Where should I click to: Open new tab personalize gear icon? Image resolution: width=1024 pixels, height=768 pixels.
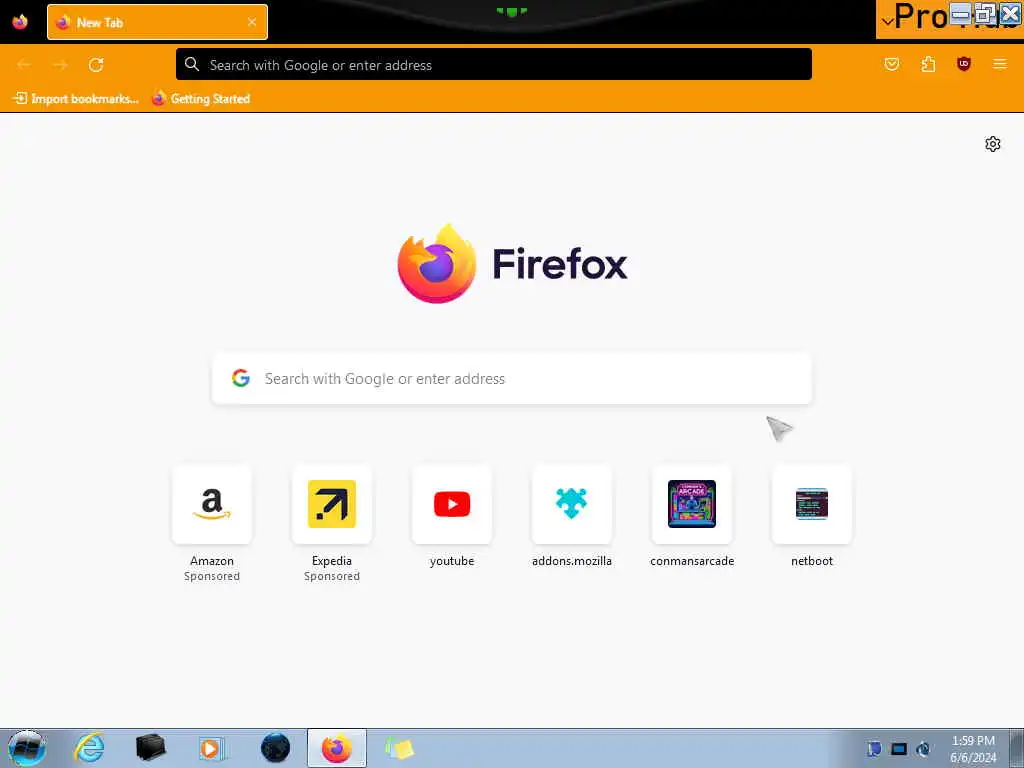point(993,144)
